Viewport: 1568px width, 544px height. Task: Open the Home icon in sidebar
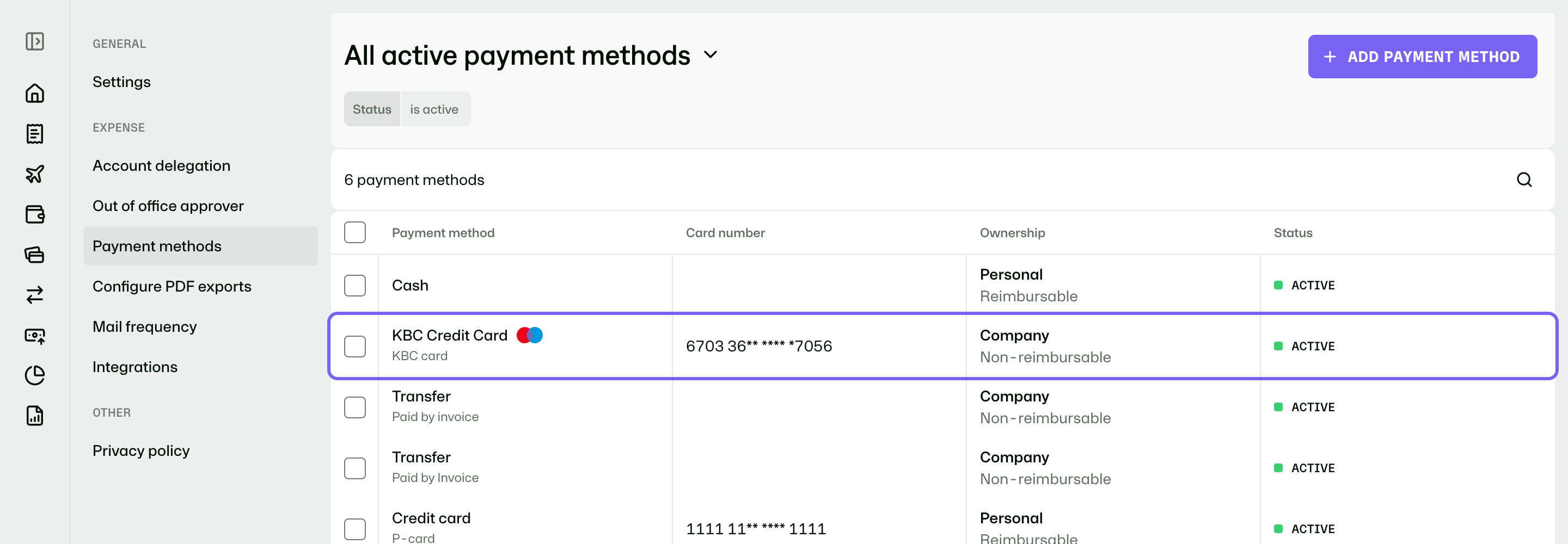[x=35, y=93]
